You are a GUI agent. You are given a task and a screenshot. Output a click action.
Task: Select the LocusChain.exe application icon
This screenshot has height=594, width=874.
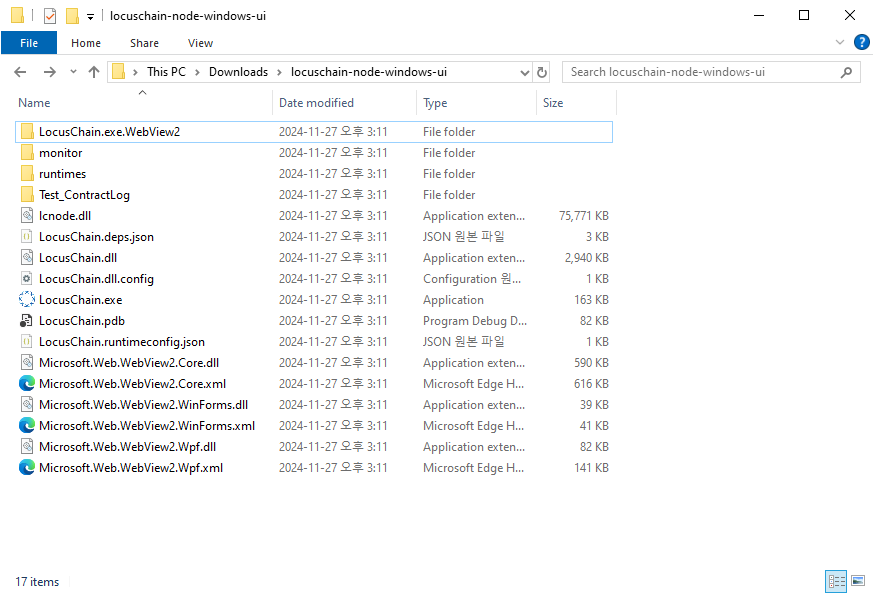pos(27,300)
